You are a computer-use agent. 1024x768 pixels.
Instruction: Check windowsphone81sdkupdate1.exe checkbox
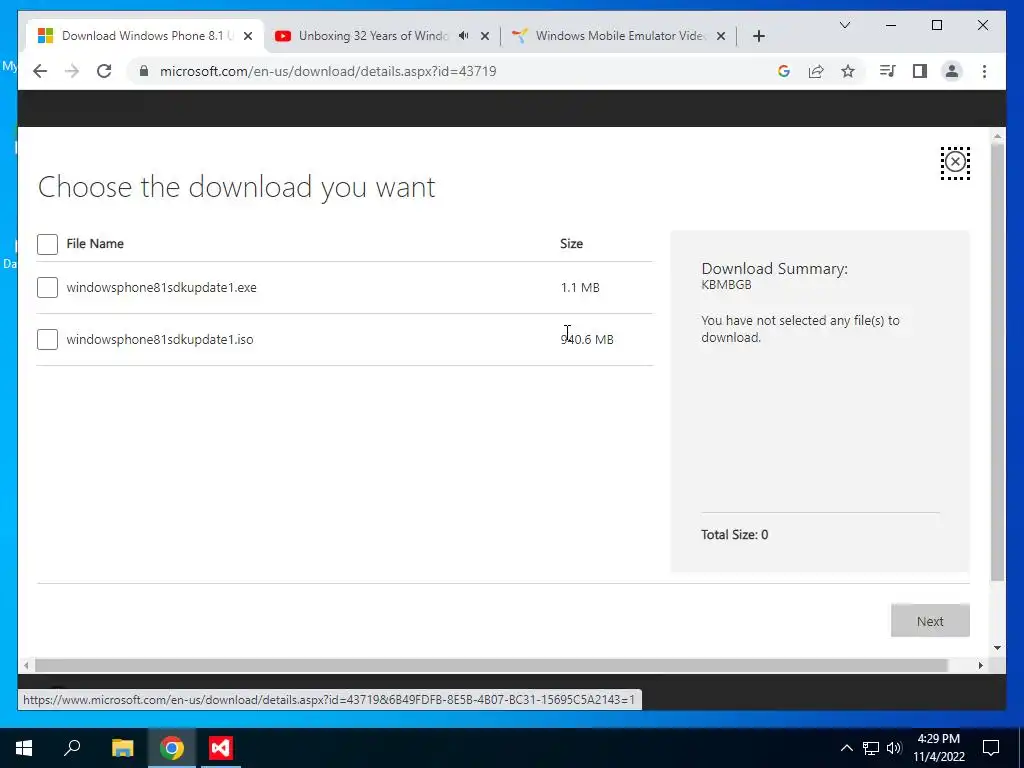tap(47, 287)
